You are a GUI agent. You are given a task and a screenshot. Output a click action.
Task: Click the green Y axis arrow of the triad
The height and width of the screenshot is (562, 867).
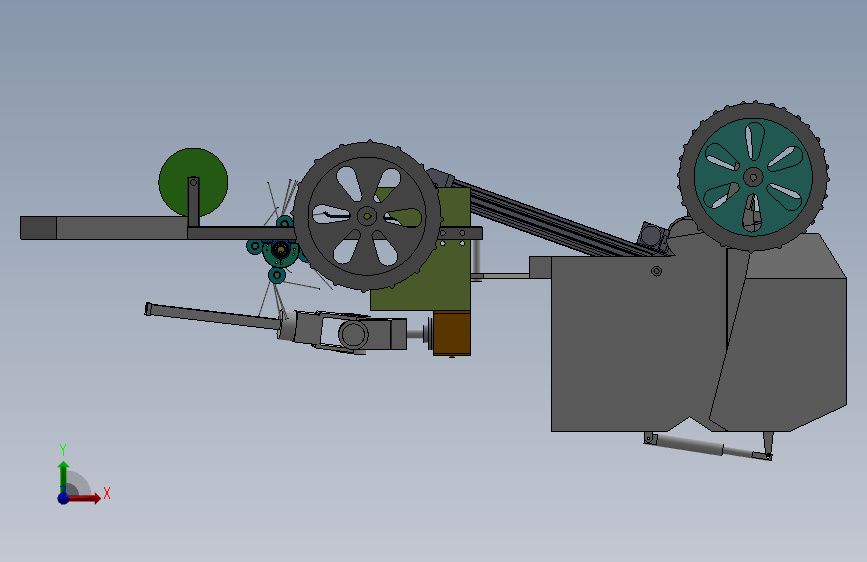64,476
